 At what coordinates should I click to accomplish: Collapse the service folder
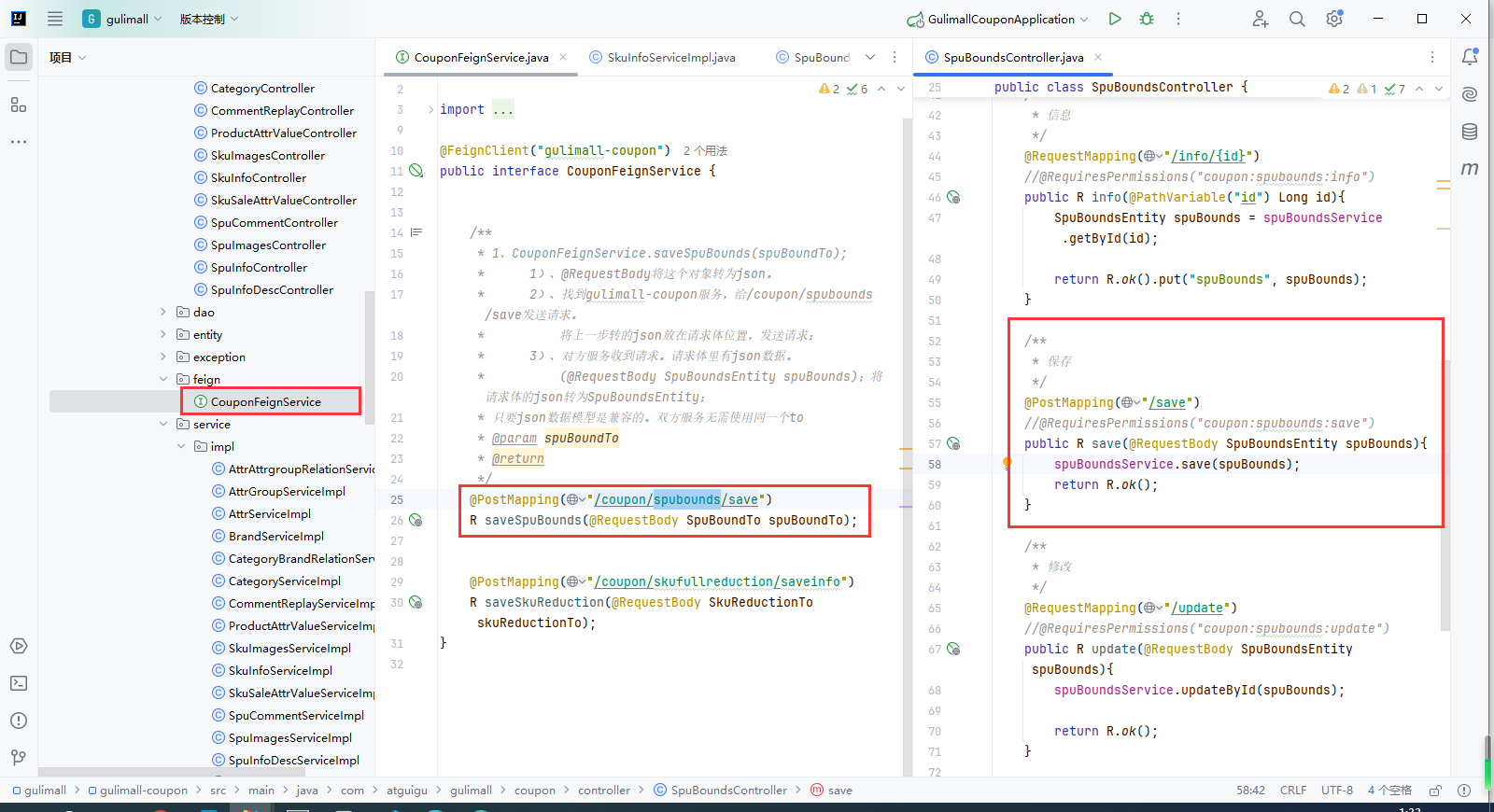coord(163,425)
